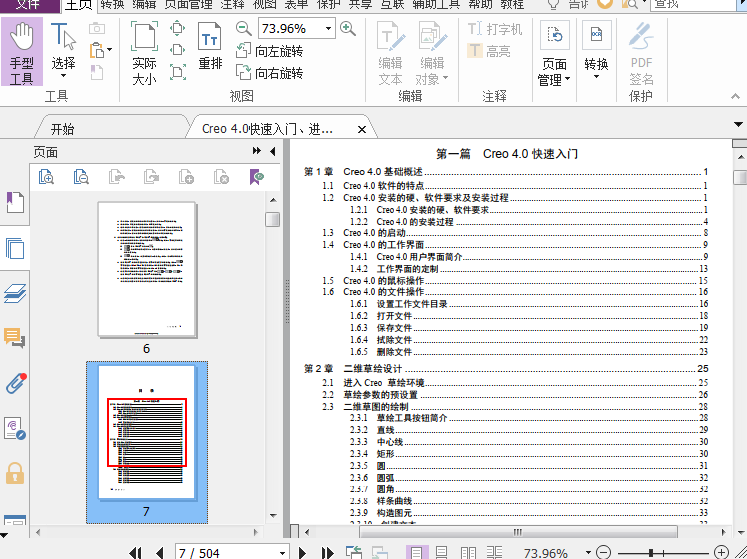Select the Creo 4.0快速入门 document tab
This screenshot has height=559, width=747.
[x=267, y=129]
